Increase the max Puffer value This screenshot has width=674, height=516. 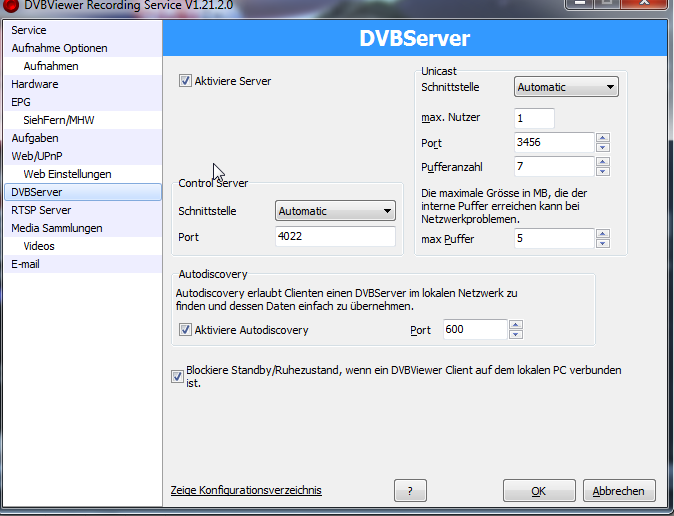(x=602, y=233)
